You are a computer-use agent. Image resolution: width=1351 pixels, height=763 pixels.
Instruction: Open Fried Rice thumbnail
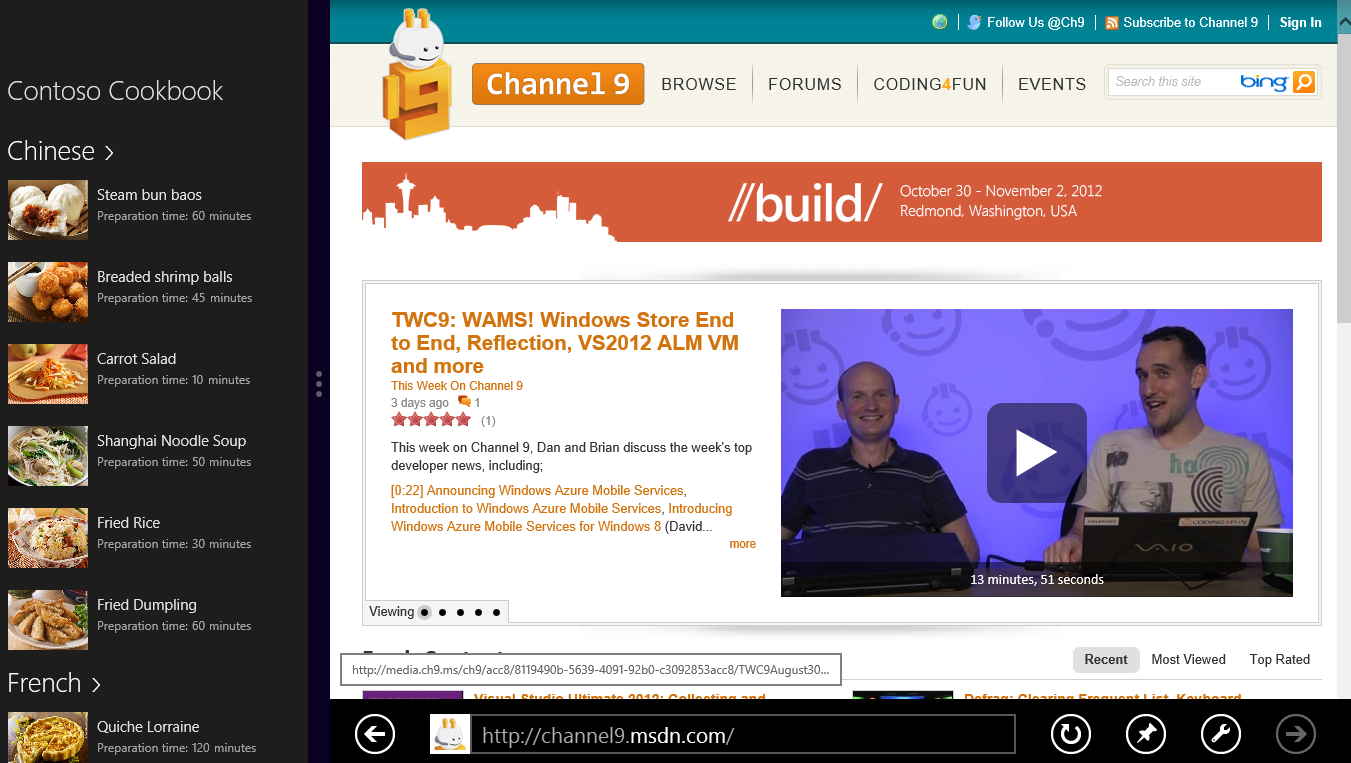(x=48, y=538)
